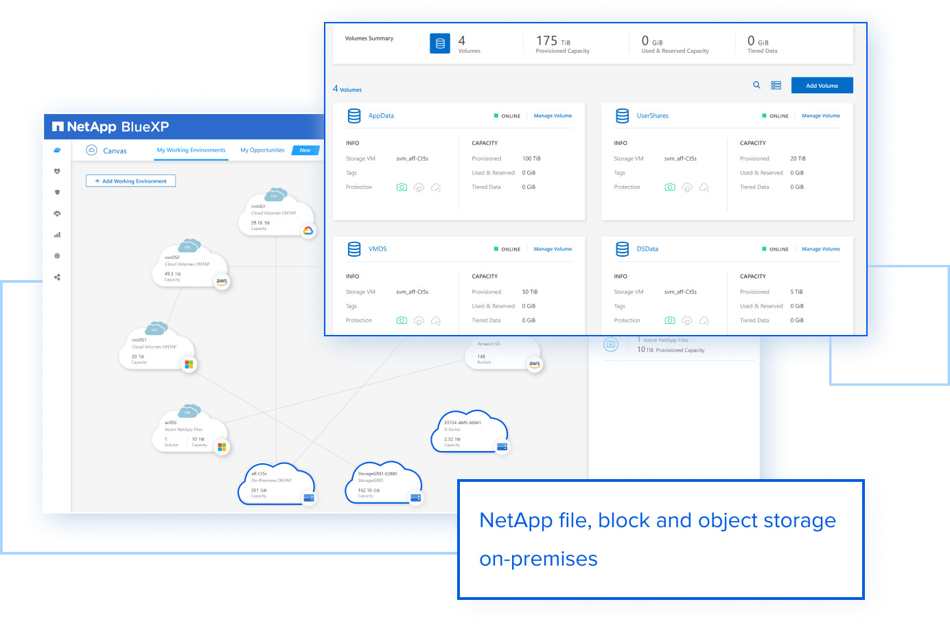Open Manage Volume link for UserShares
The width and height of the screenshot is (950, 626).
point(820,116)
